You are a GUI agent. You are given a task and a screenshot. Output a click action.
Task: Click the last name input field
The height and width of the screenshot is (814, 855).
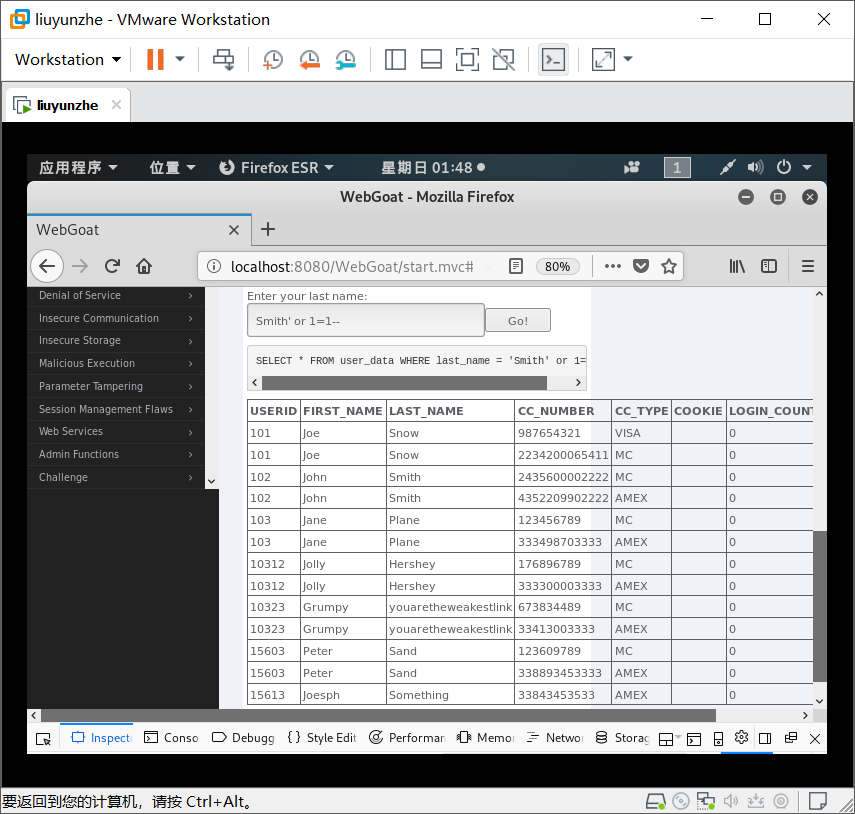point(366,321)
